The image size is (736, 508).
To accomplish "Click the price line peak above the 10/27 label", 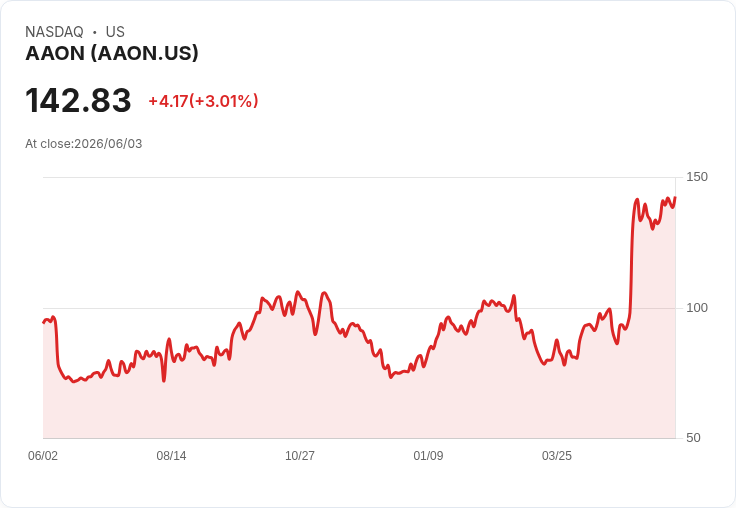I will coord(298,292).
